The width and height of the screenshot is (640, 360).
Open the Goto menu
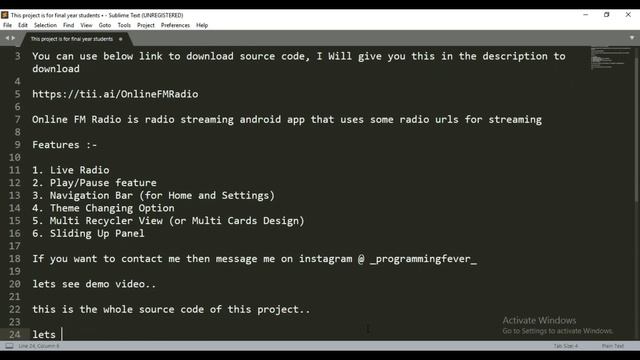coord(105,25)
